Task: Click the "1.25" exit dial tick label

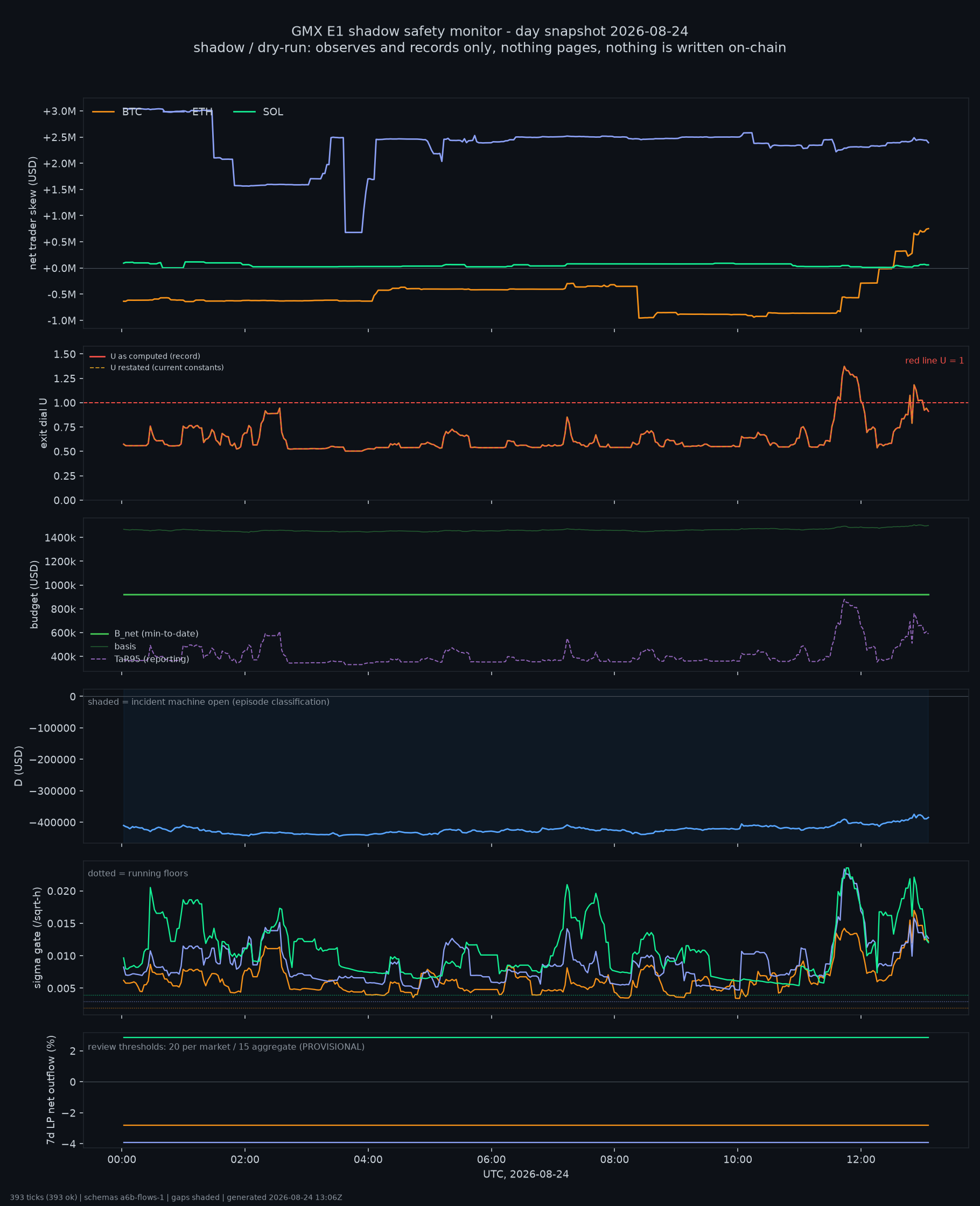Action: pyautogui.click(x=65, y=378)
